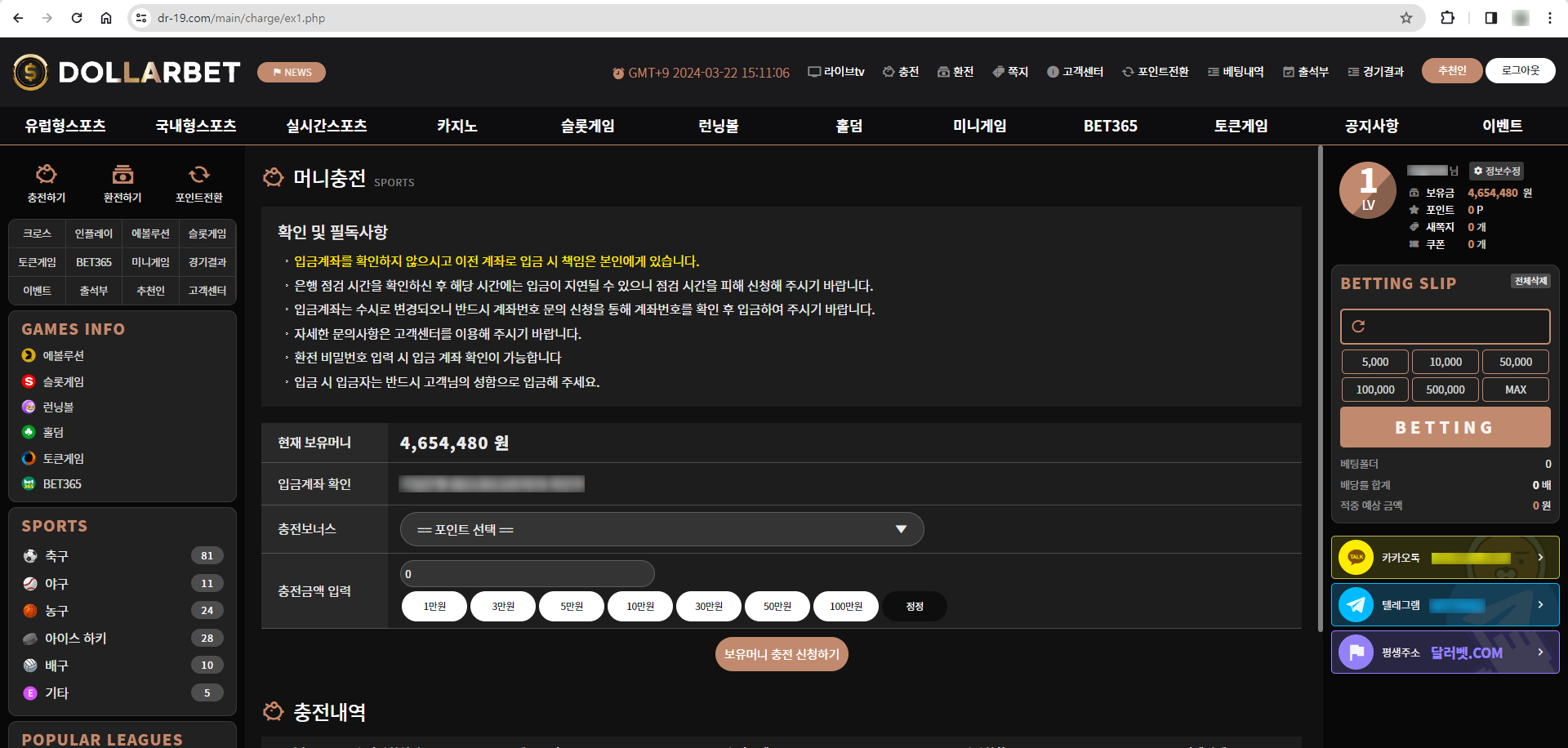Open the 카지노 menu
This screenshot has width=1568, height=748.
pos(457,126)
